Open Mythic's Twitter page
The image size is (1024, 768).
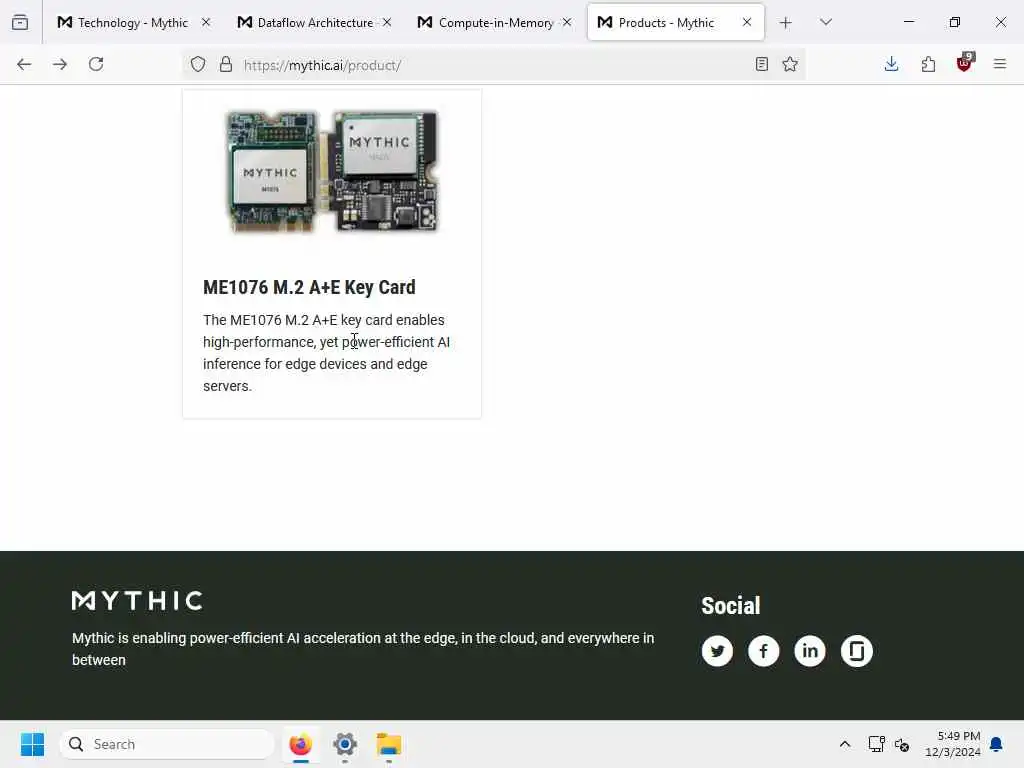pos(717,651)
